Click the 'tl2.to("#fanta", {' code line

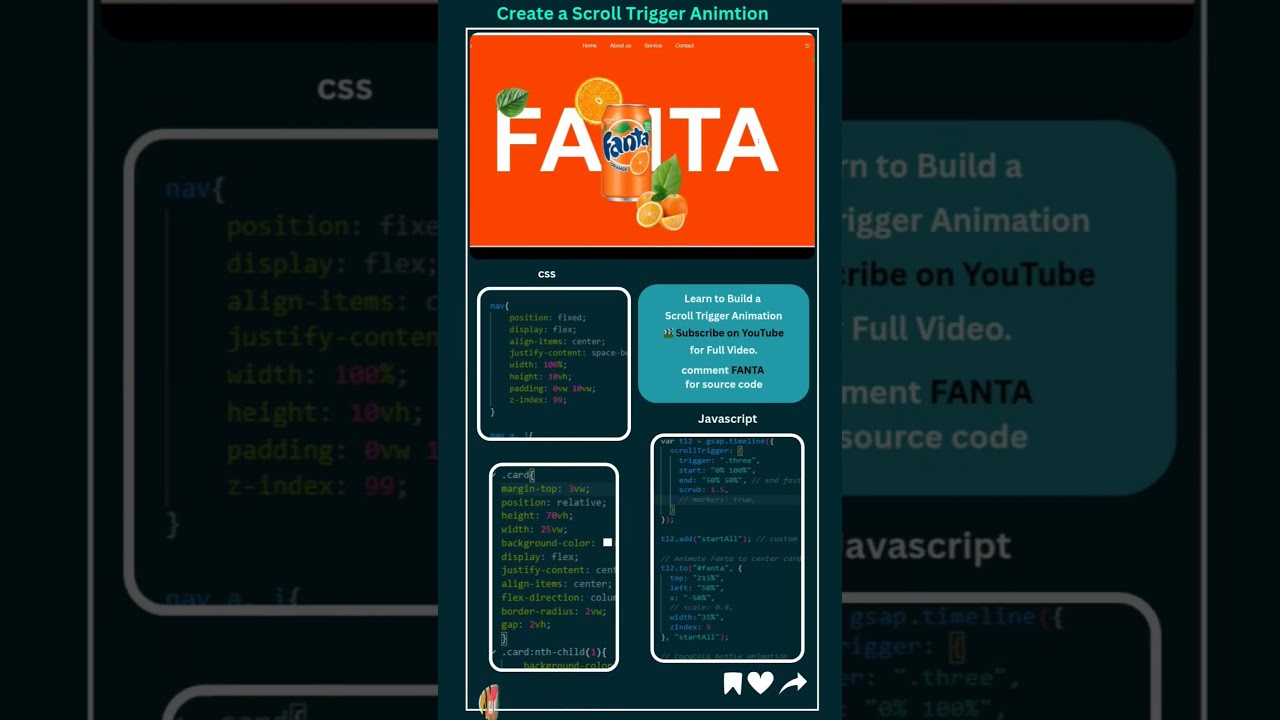[x=701, y=568]
